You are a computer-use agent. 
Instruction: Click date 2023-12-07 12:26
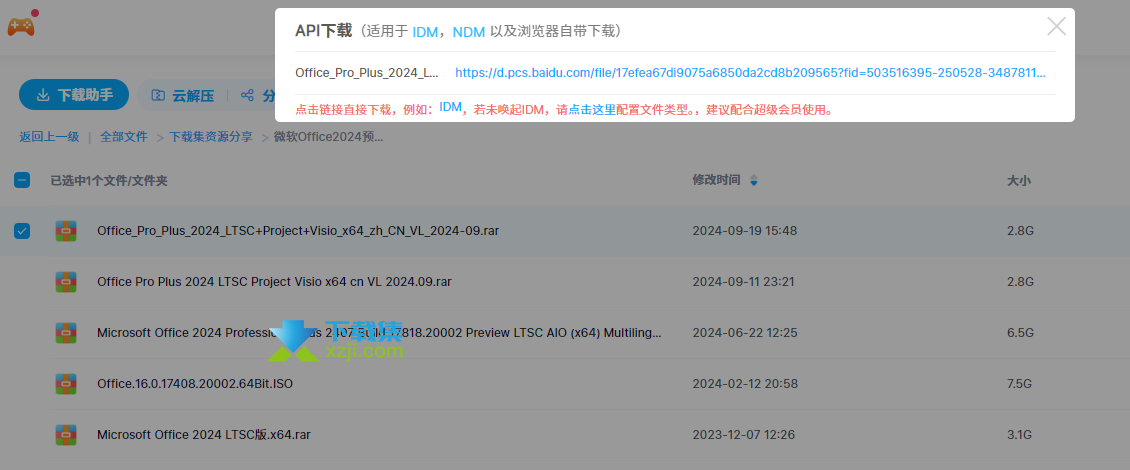click(x=744, y=435)
